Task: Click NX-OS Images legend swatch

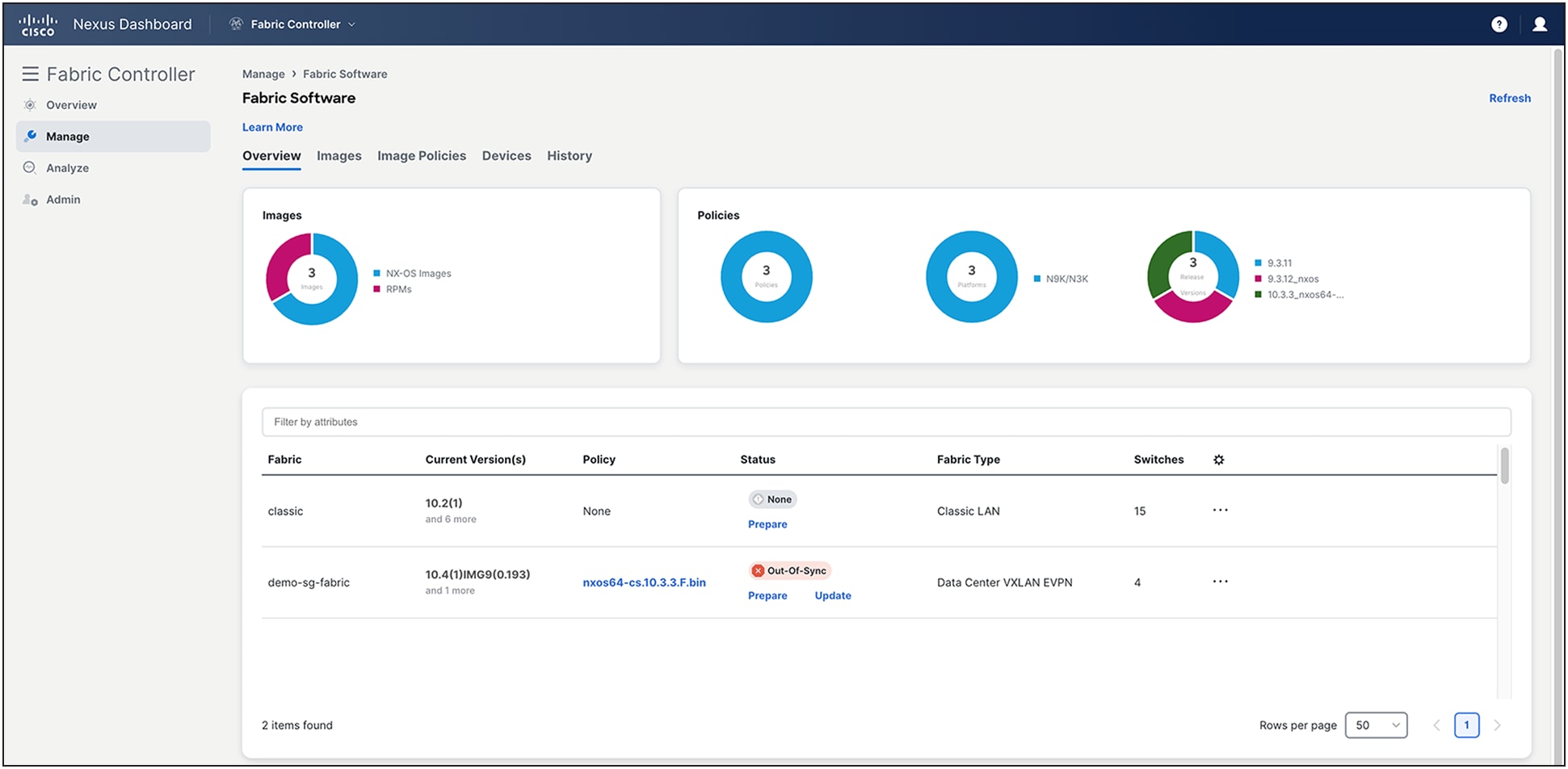Action: tap(376, 274)
